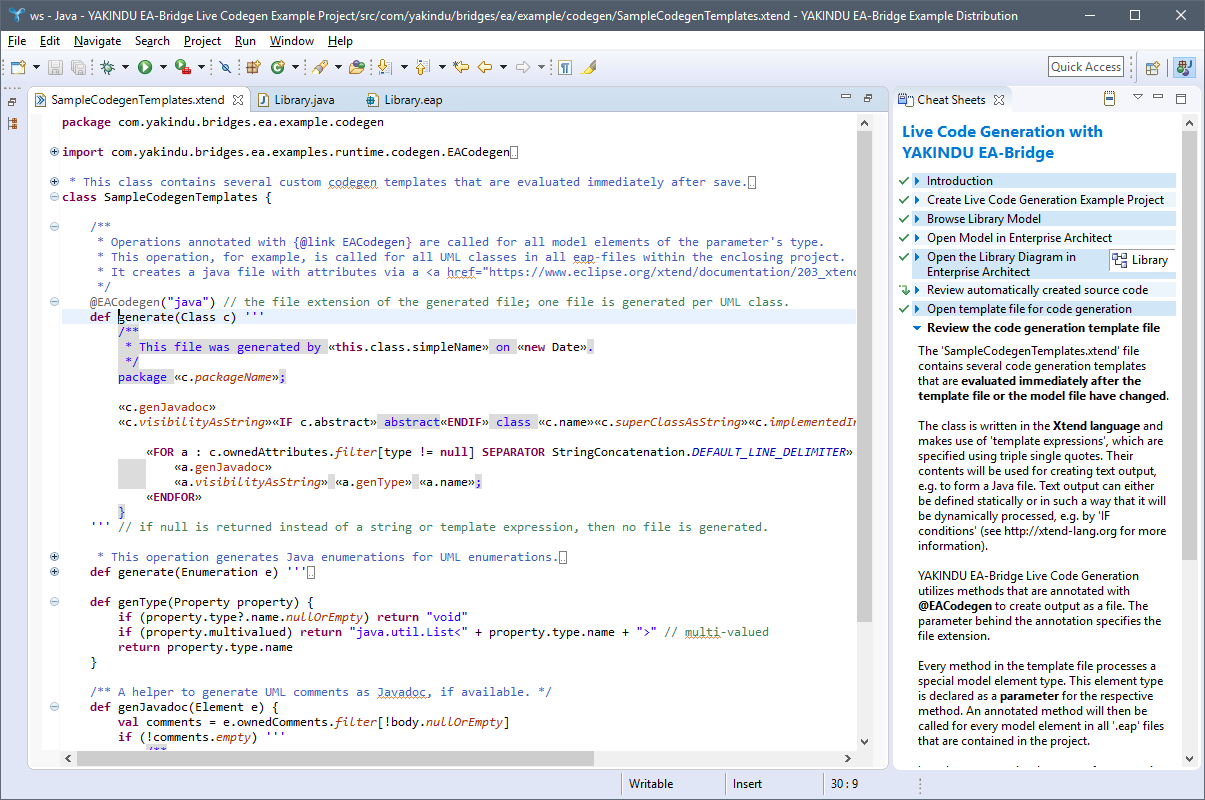Click the Open Task folder icon
Image resolution: width=1205 pixels, height=800 pixels.
click(357, 67)
